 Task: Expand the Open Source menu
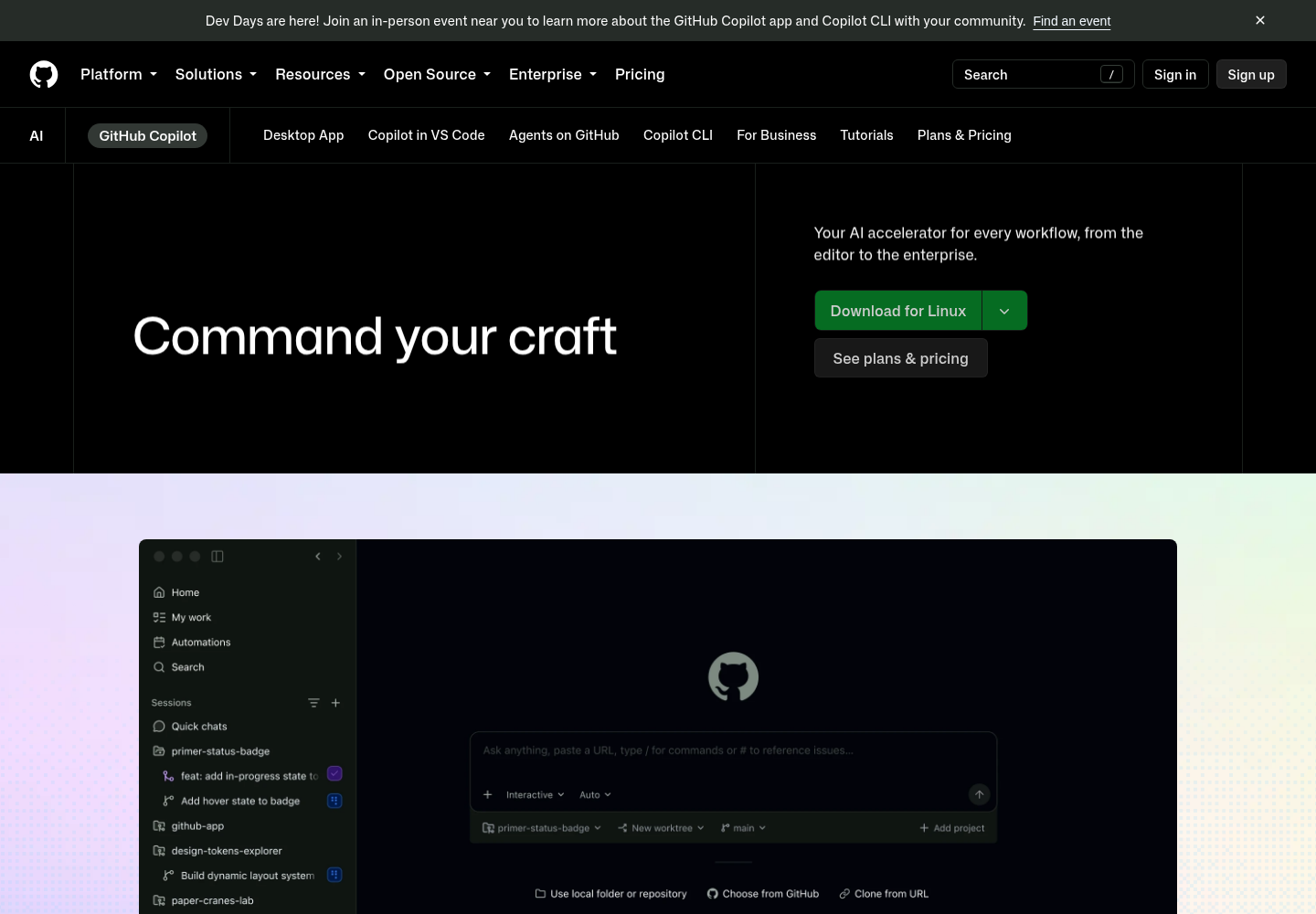(437, 74)
